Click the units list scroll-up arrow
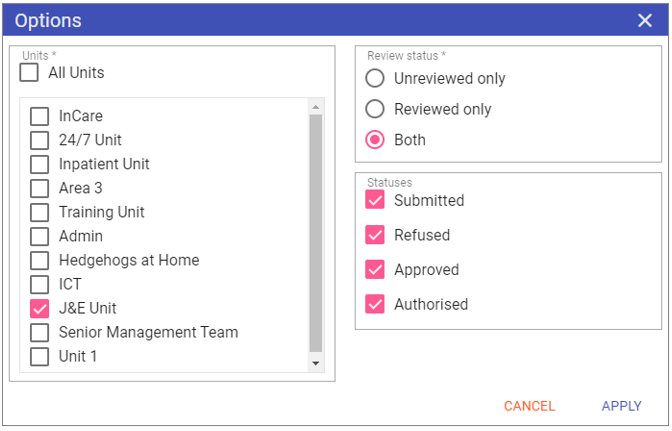The image size is (672, 431). tap(316, 107)
